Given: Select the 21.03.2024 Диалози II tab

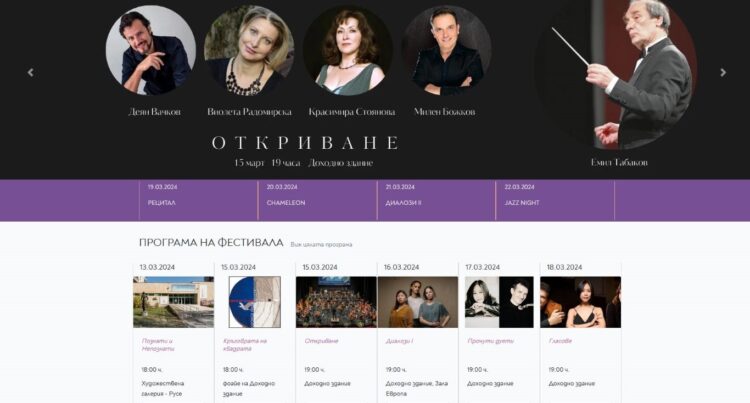Looking at the screenshot, I should coord(437,200).
